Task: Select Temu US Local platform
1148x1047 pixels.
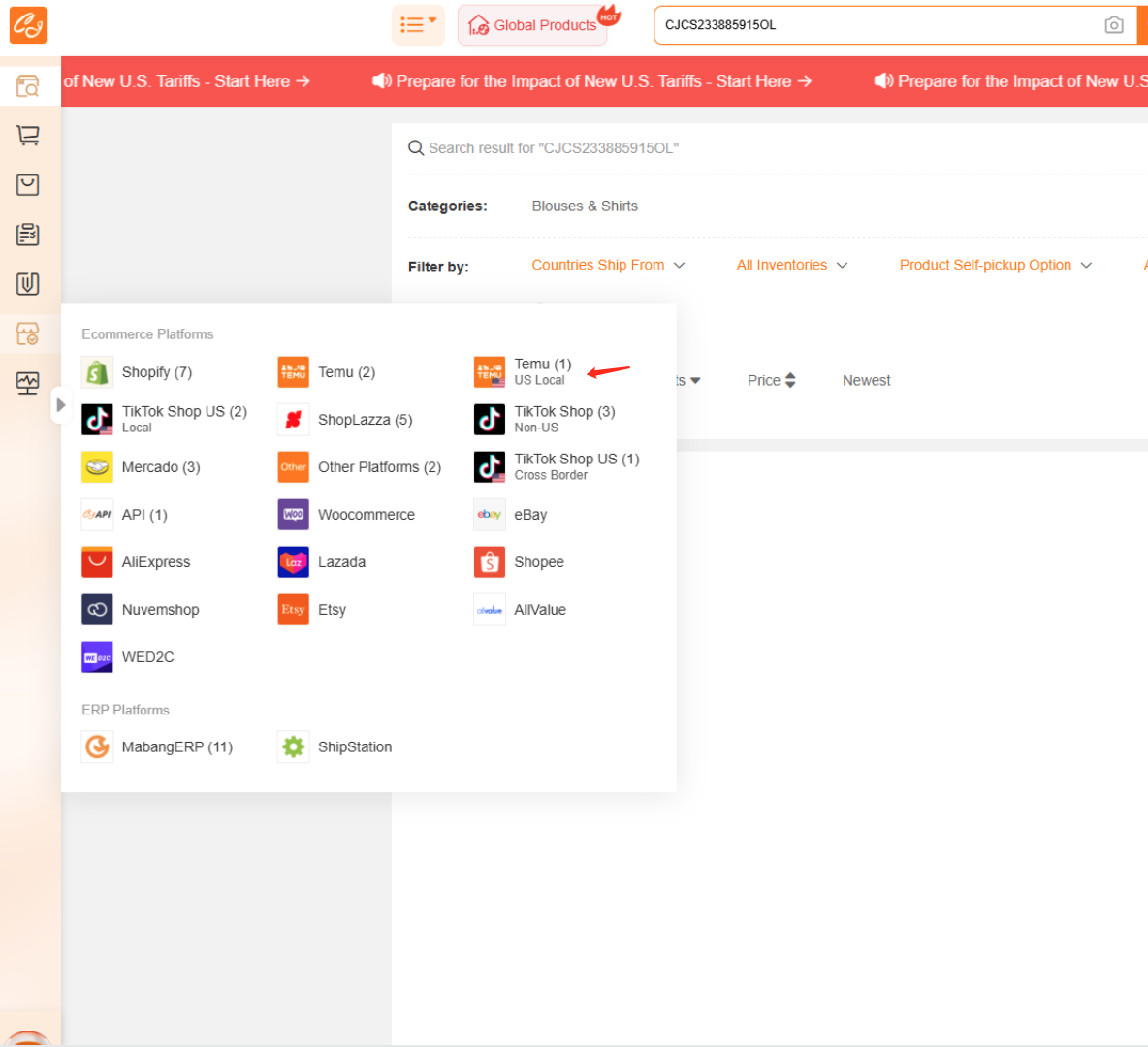Action: (x=541, y=371)
